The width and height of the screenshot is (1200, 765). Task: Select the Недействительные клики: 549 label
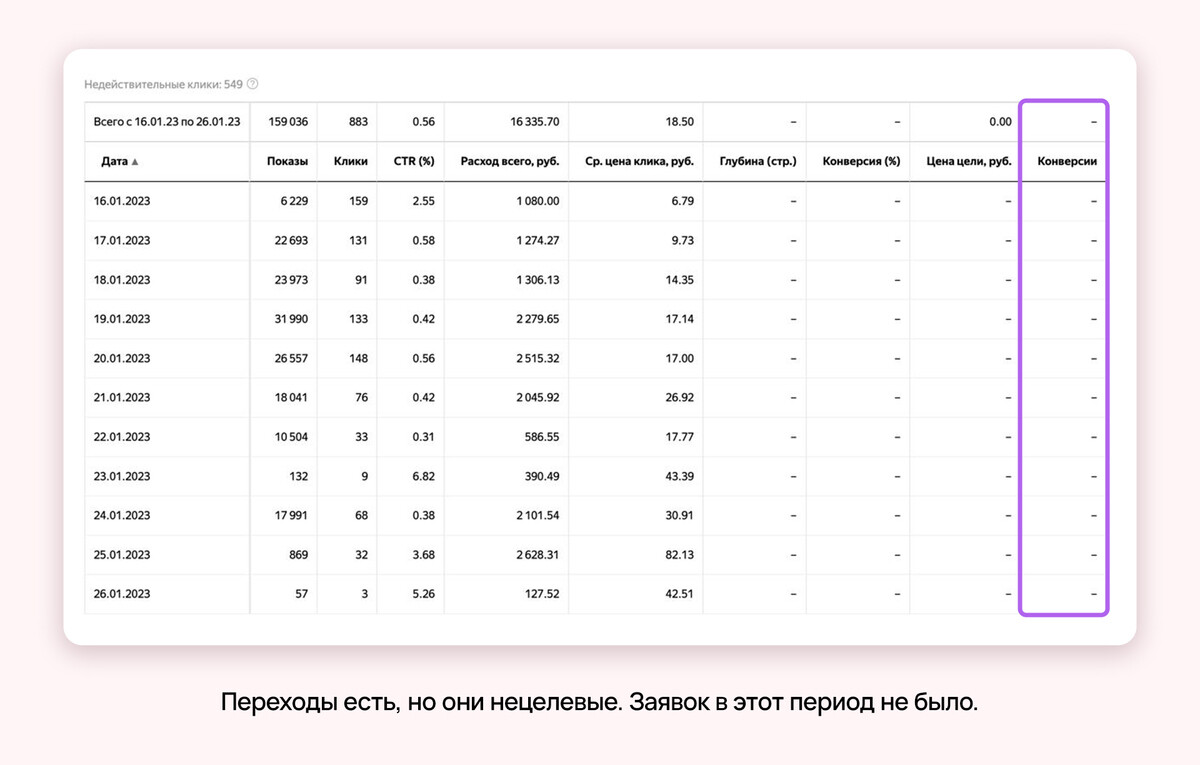[x=164, y=85]
